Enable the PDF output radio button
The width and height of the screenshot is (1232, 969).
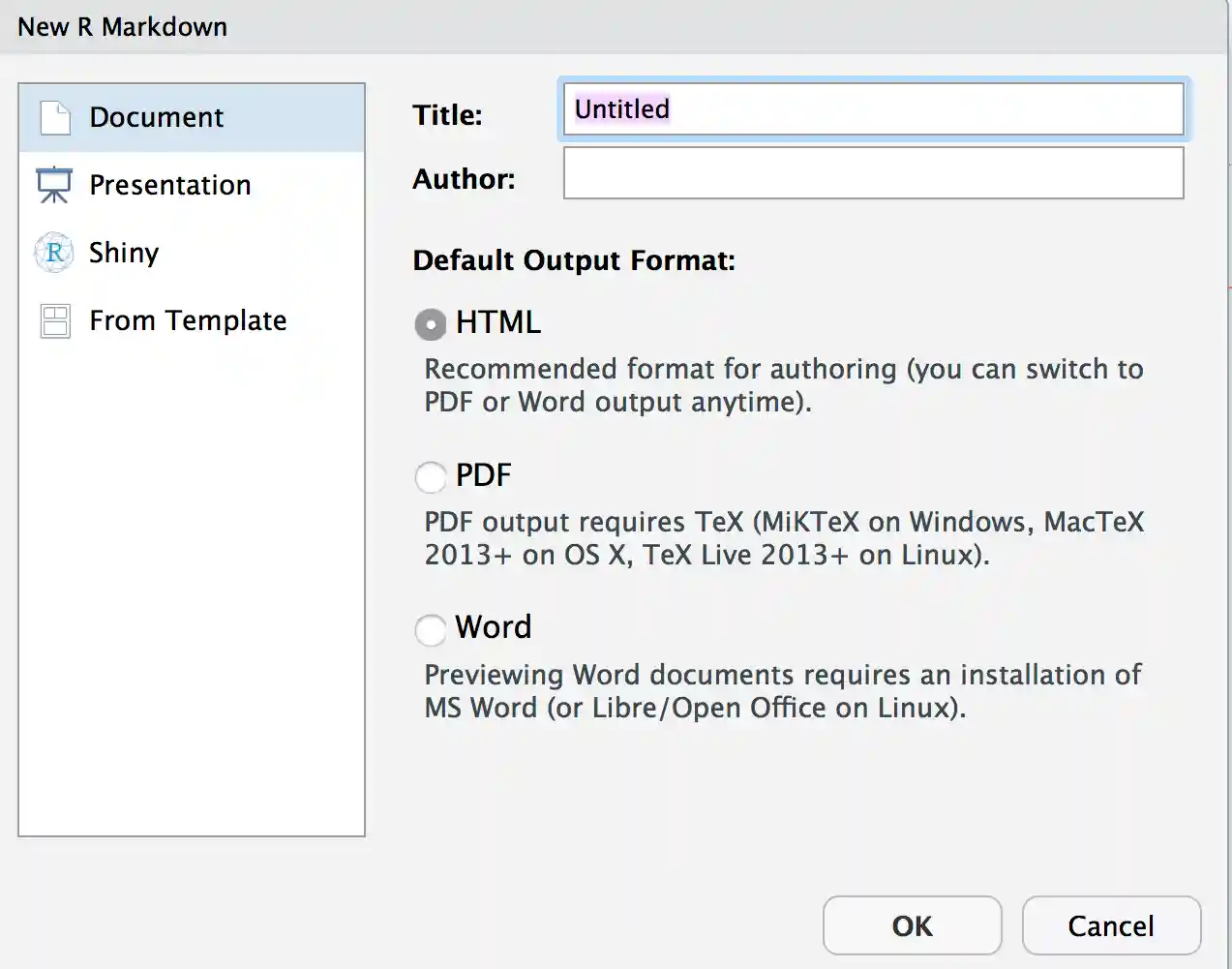click(431, 476)
